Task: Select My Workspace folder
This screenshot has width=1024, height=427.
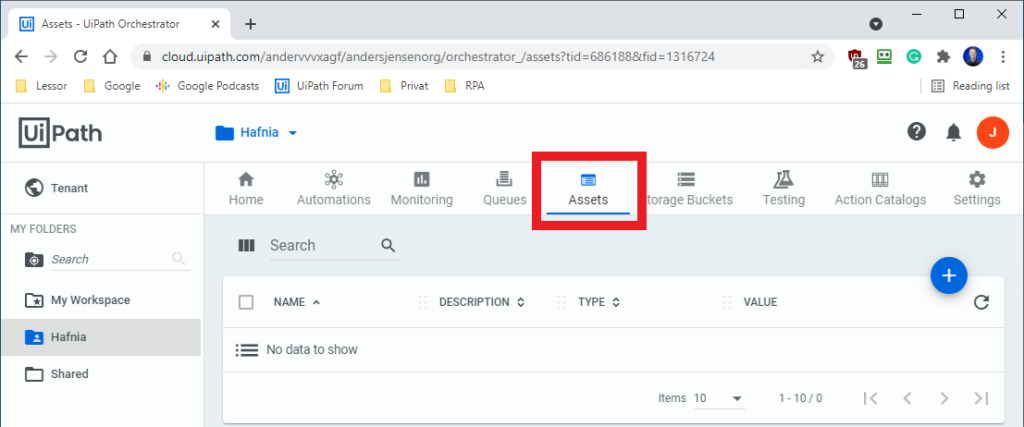Action: (x=101, y=300)
